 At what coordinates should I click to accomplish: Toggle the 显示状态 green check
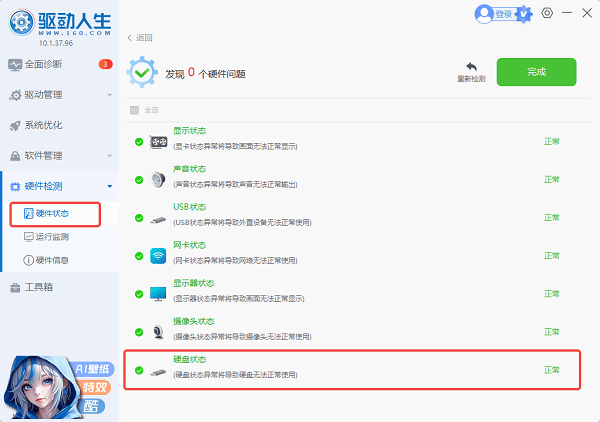(x=139, y=142)
